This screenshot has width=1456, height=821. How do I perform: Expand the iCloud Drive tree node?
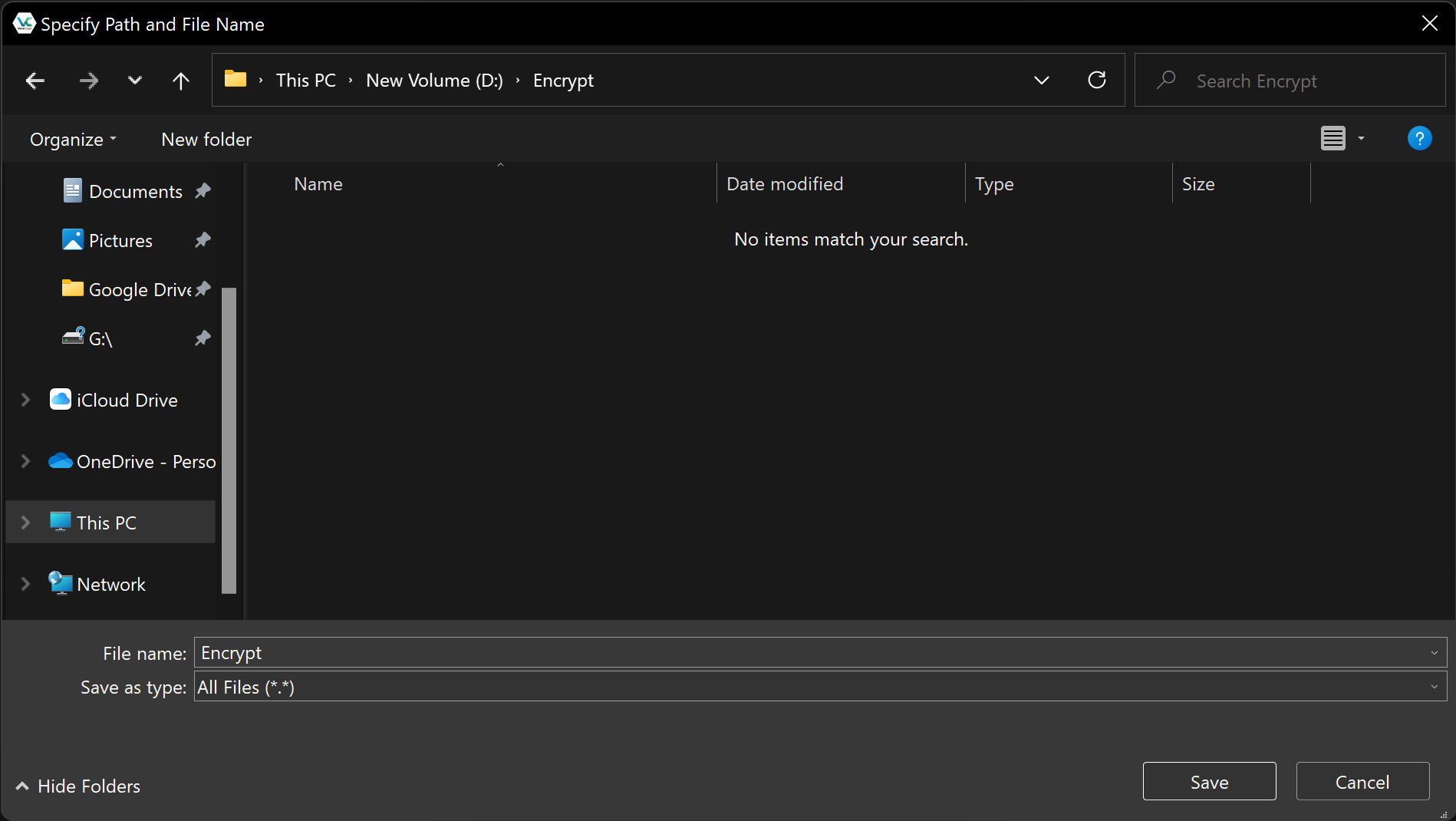click(25, 400)
